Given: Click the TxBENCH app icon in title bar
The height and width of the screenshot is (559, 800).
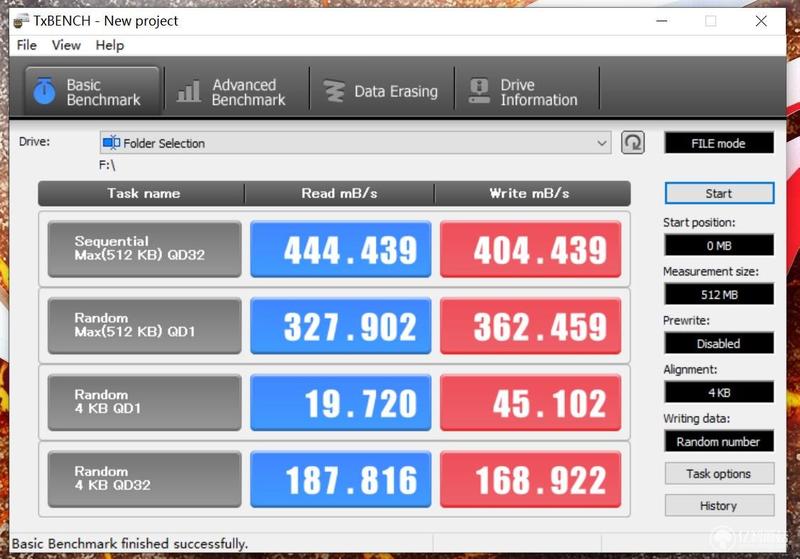Looking at the screenshot, I should [21, 21].
